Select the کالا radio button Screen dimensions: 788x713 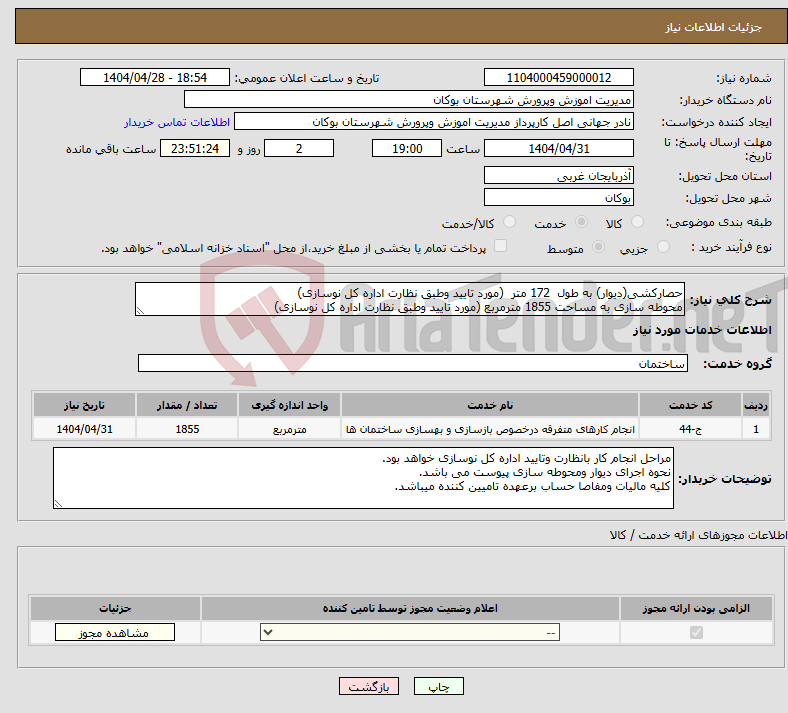pyautogui.click(x=637, y=222)
